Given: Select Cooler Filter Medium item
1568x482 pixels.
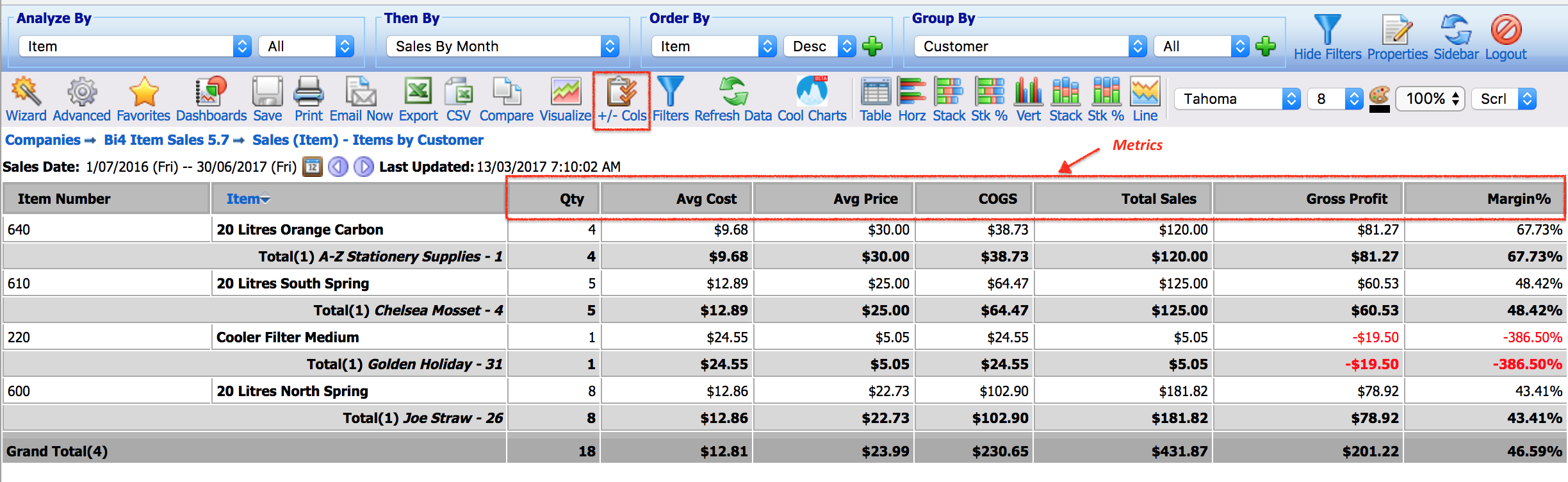Looking at the screenshot, I should [x=288, y=337].
